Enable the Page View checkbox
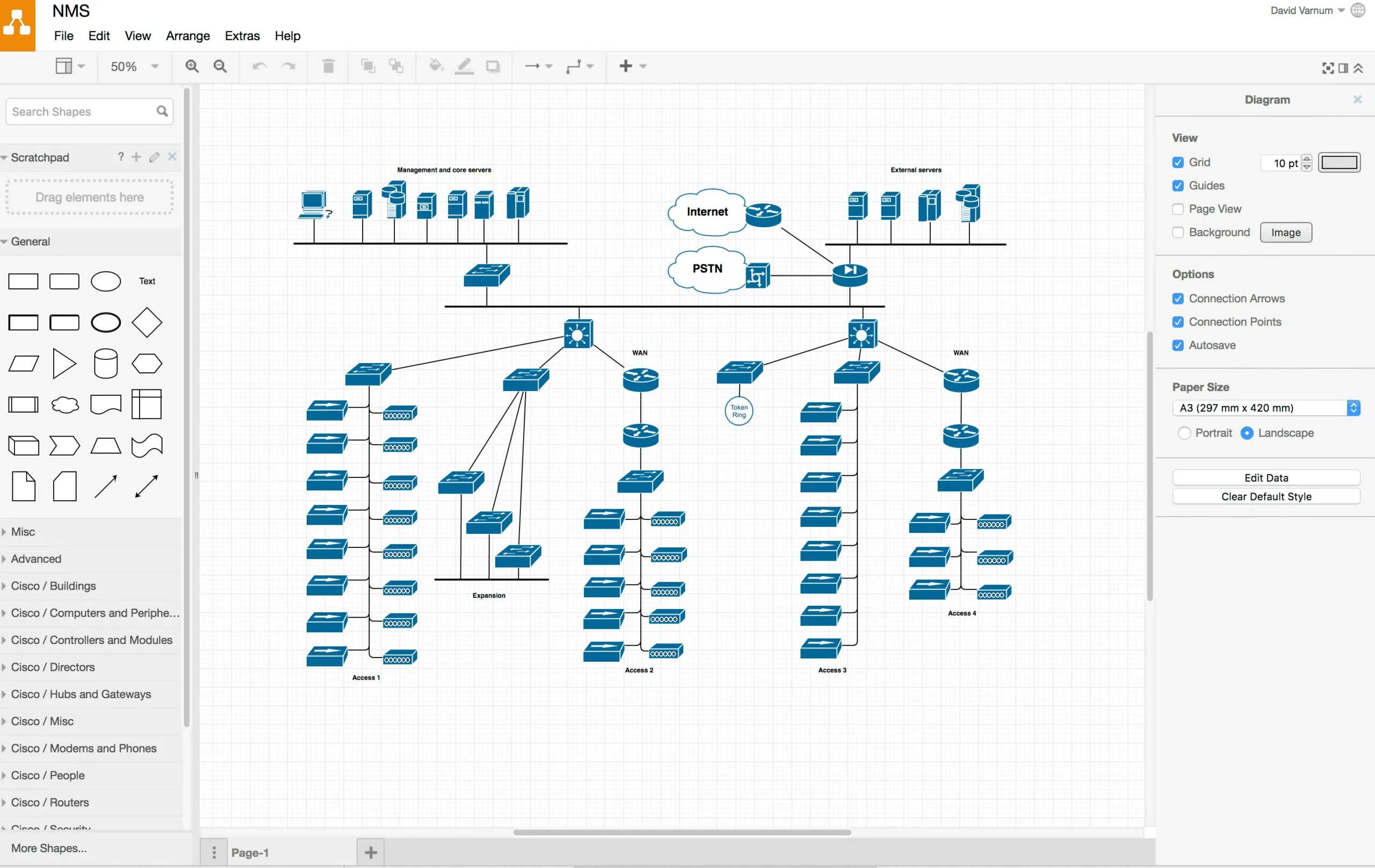 (1177, 209)
